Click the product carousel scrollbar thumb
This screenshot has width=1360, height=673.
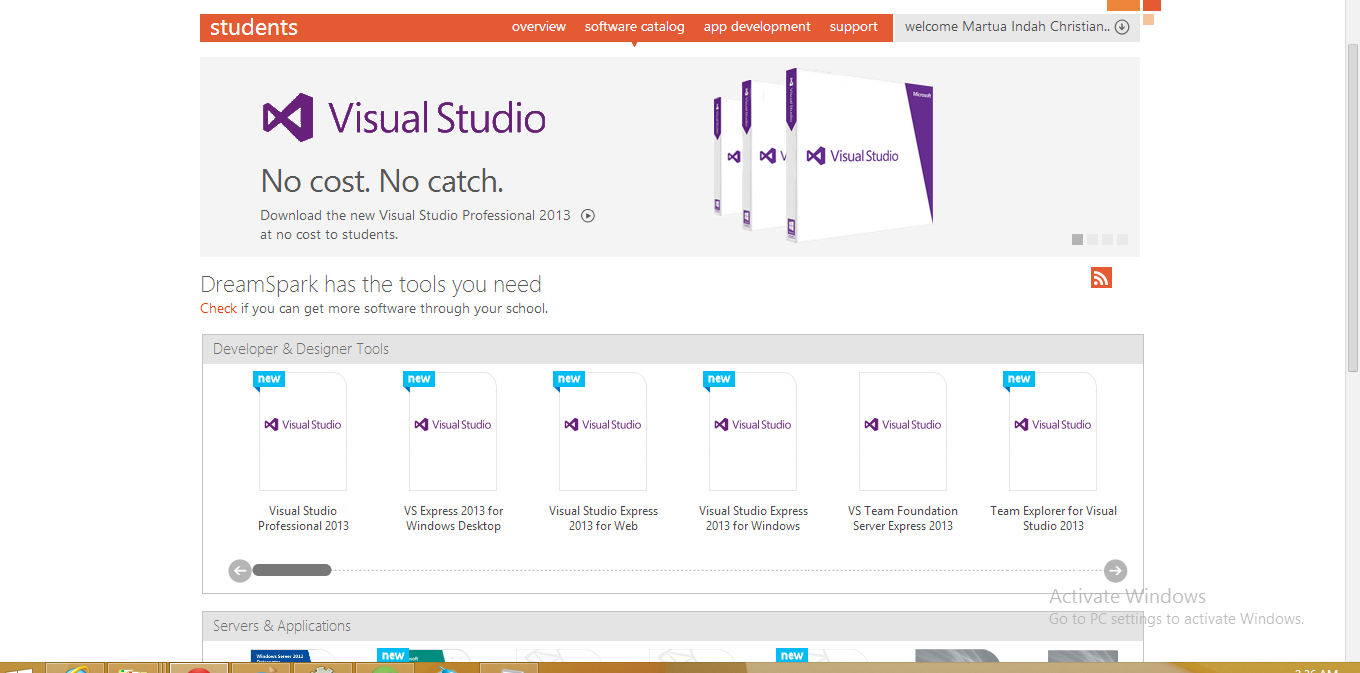292,570
